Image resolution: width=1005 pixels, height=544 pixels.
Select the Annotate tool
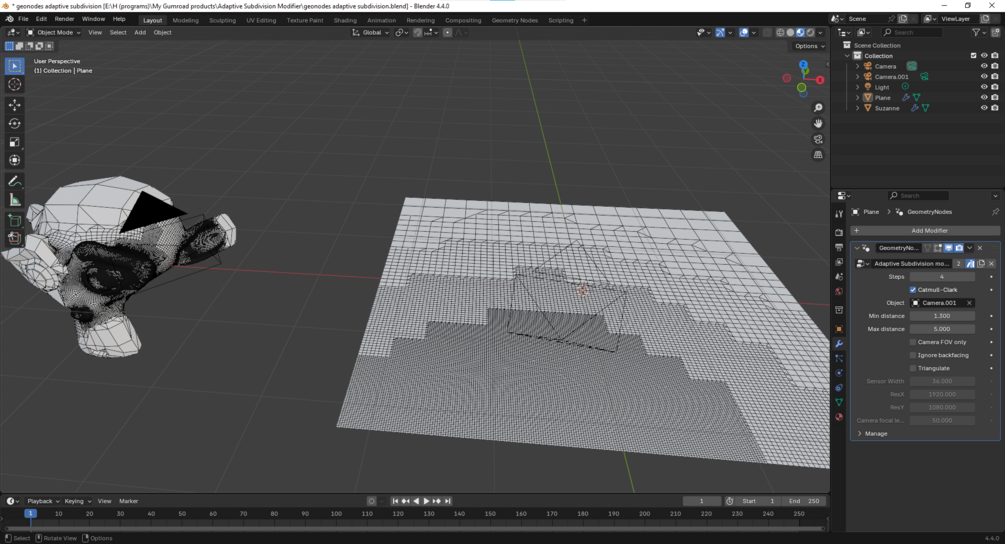[14, 181]
